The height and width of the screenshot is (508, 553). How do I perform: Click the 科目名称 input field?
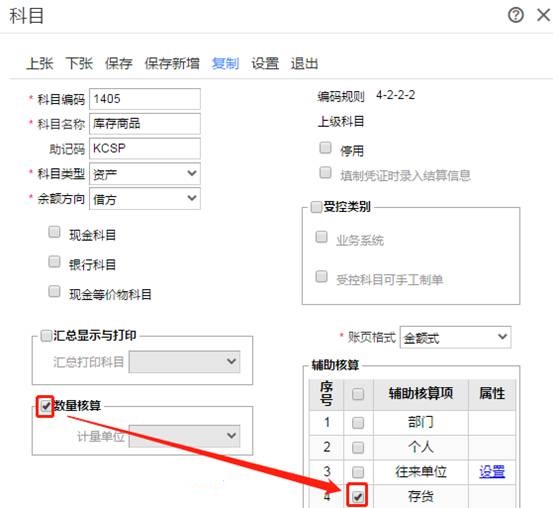pyautogui.click(x=145, y=124)
